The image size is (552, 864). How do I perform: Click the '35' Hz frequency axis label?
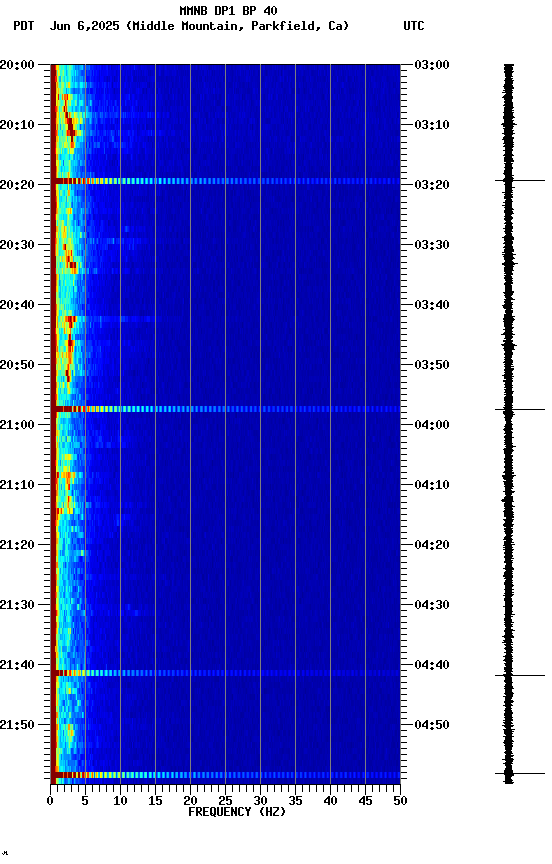point(295,801)
